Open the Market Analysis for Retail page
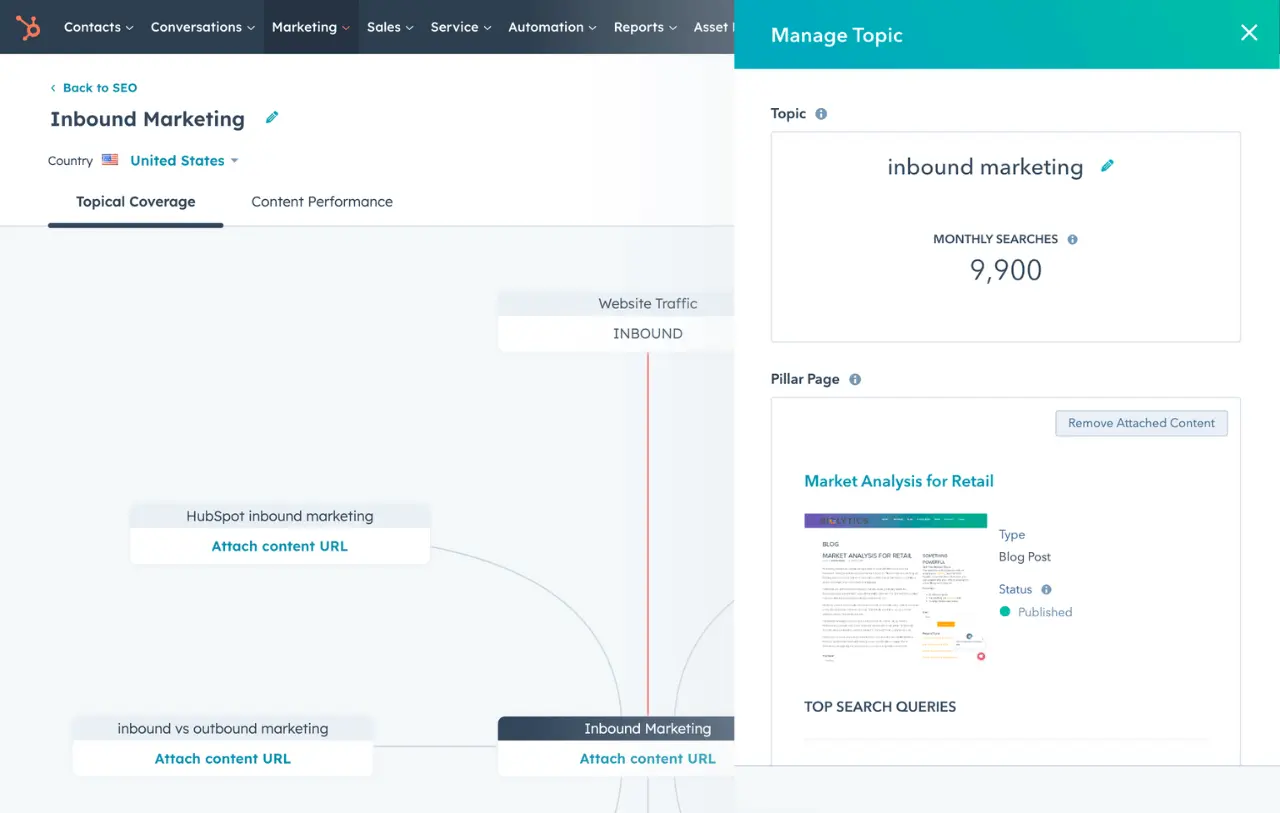The height and width of the screenshot is (813, 1280). point(898,481)
